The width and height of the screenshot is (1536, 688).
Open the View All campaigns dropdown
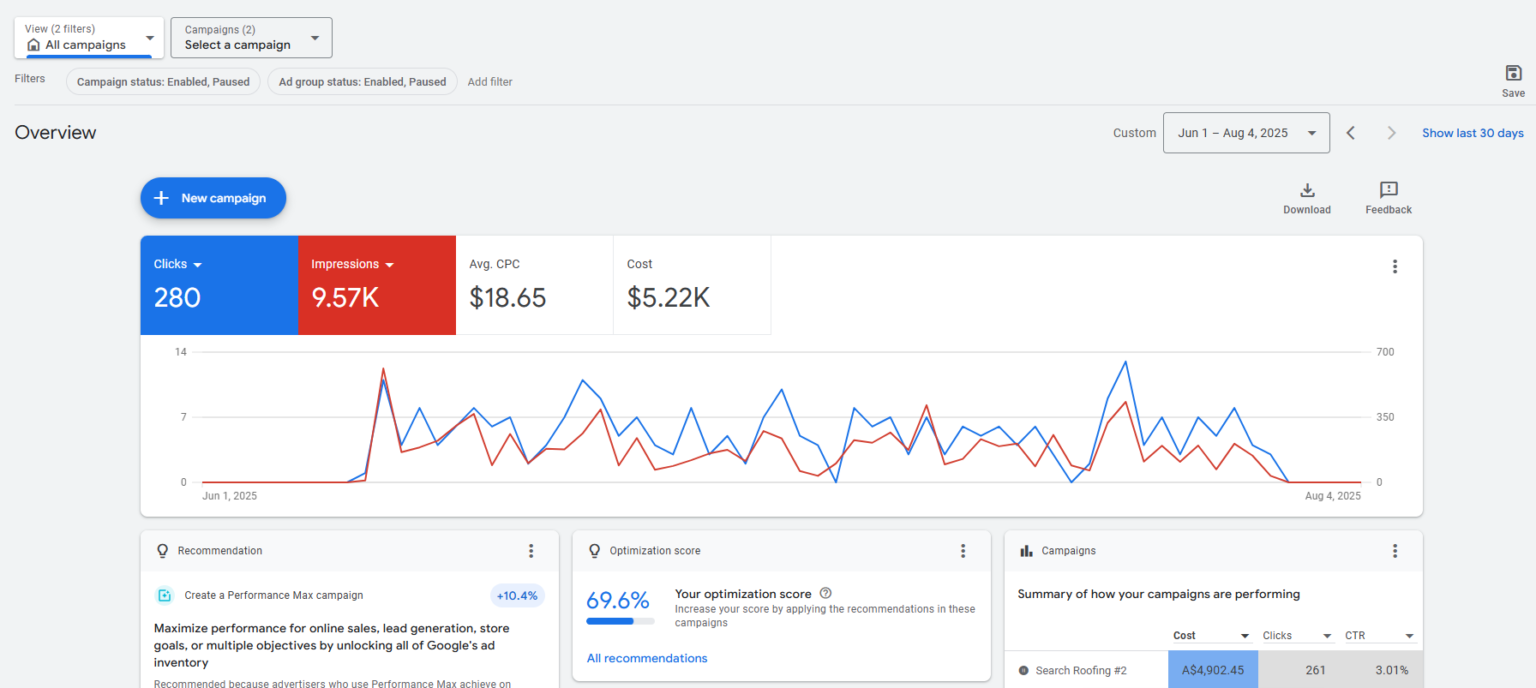[x=89, y=38]
